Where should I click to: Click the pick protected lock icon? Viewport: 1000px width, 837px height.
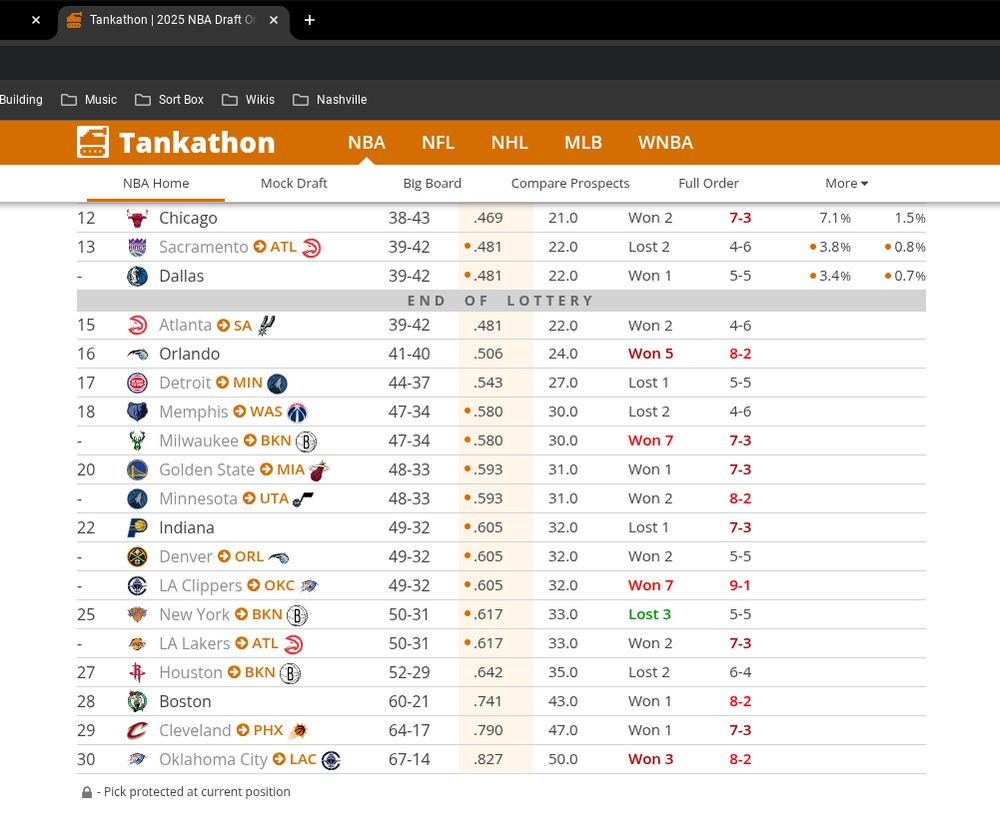tap(87, 792)
